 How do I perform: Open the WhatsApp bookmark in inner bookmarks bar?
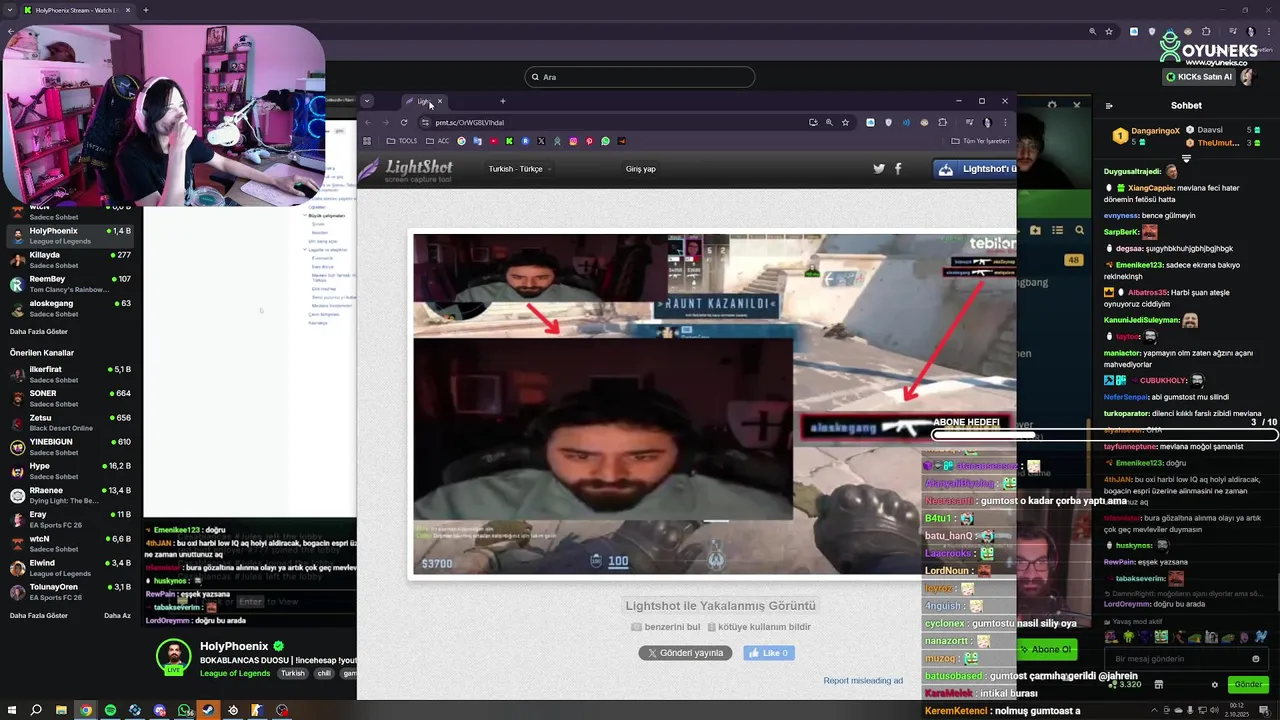pos(605,141)
